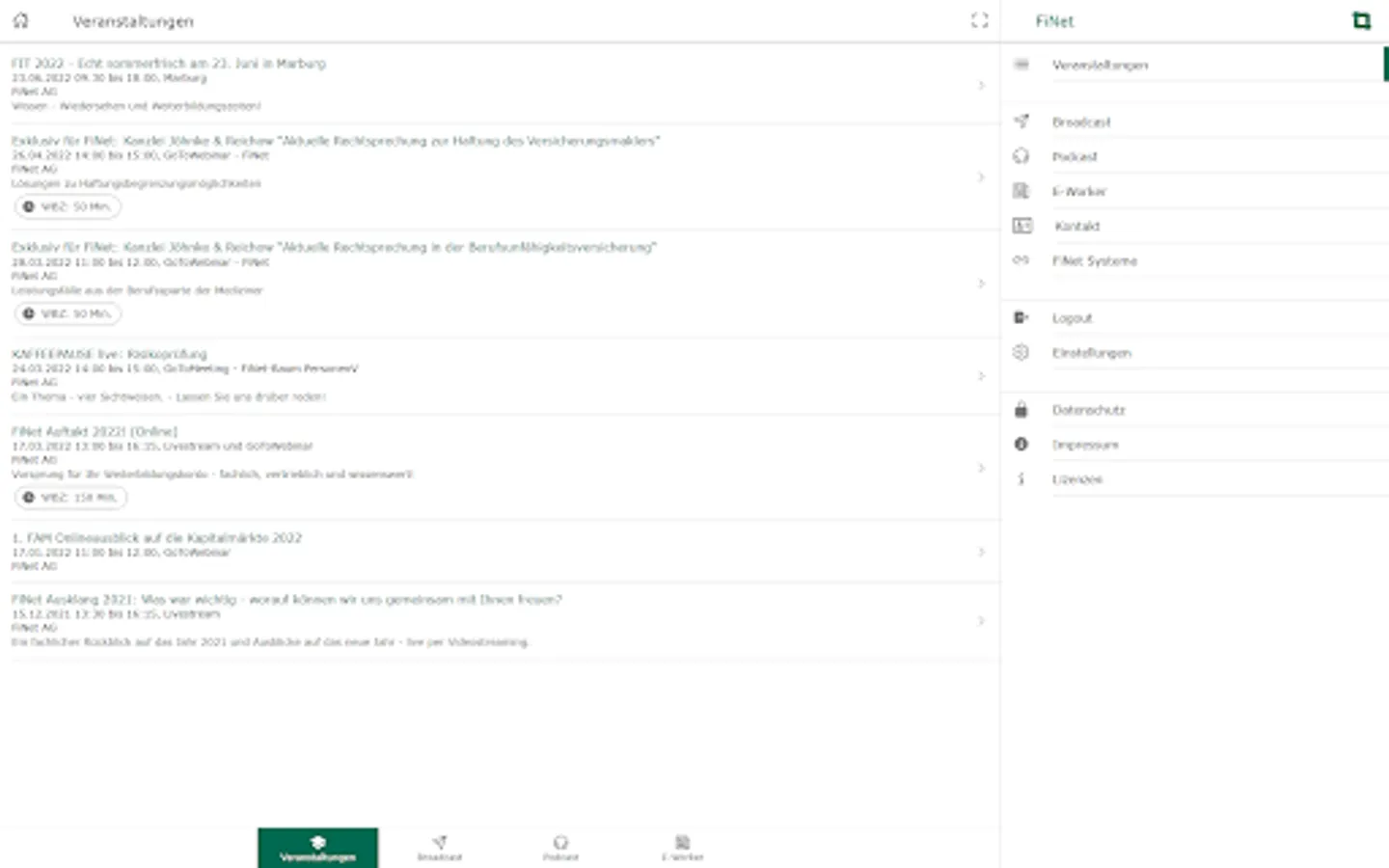Open the E-Worker tab in the bottom bar
This screenshot has height=868, width=1389.
(x=682, y=848)
